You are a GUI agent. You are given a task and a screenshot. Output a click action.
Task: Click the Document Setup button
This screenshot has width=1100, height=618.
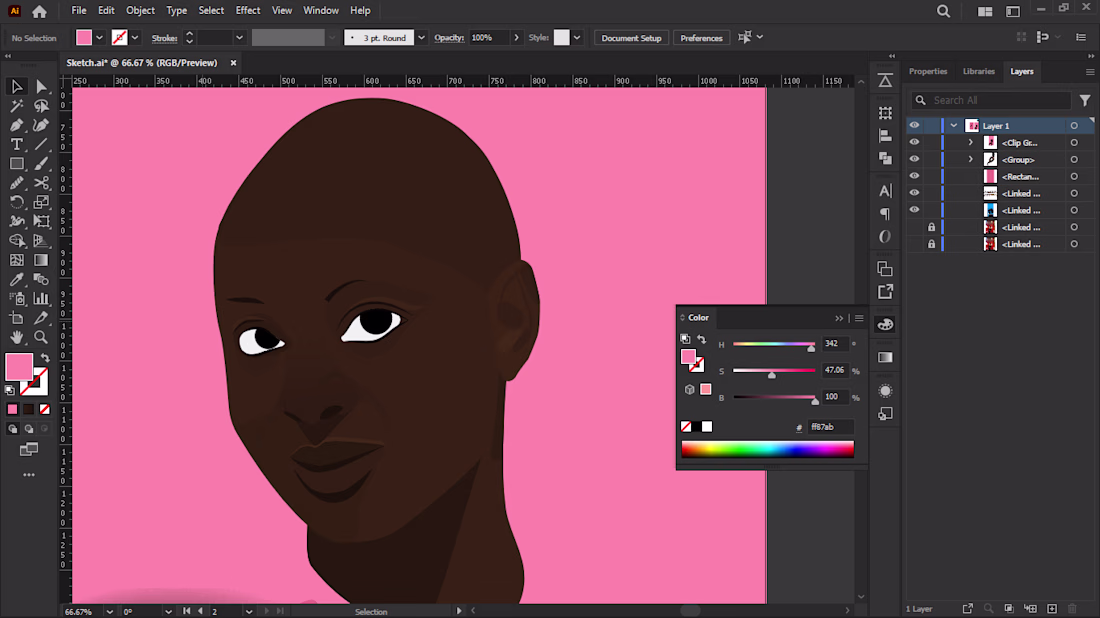(x=631, y=38)
